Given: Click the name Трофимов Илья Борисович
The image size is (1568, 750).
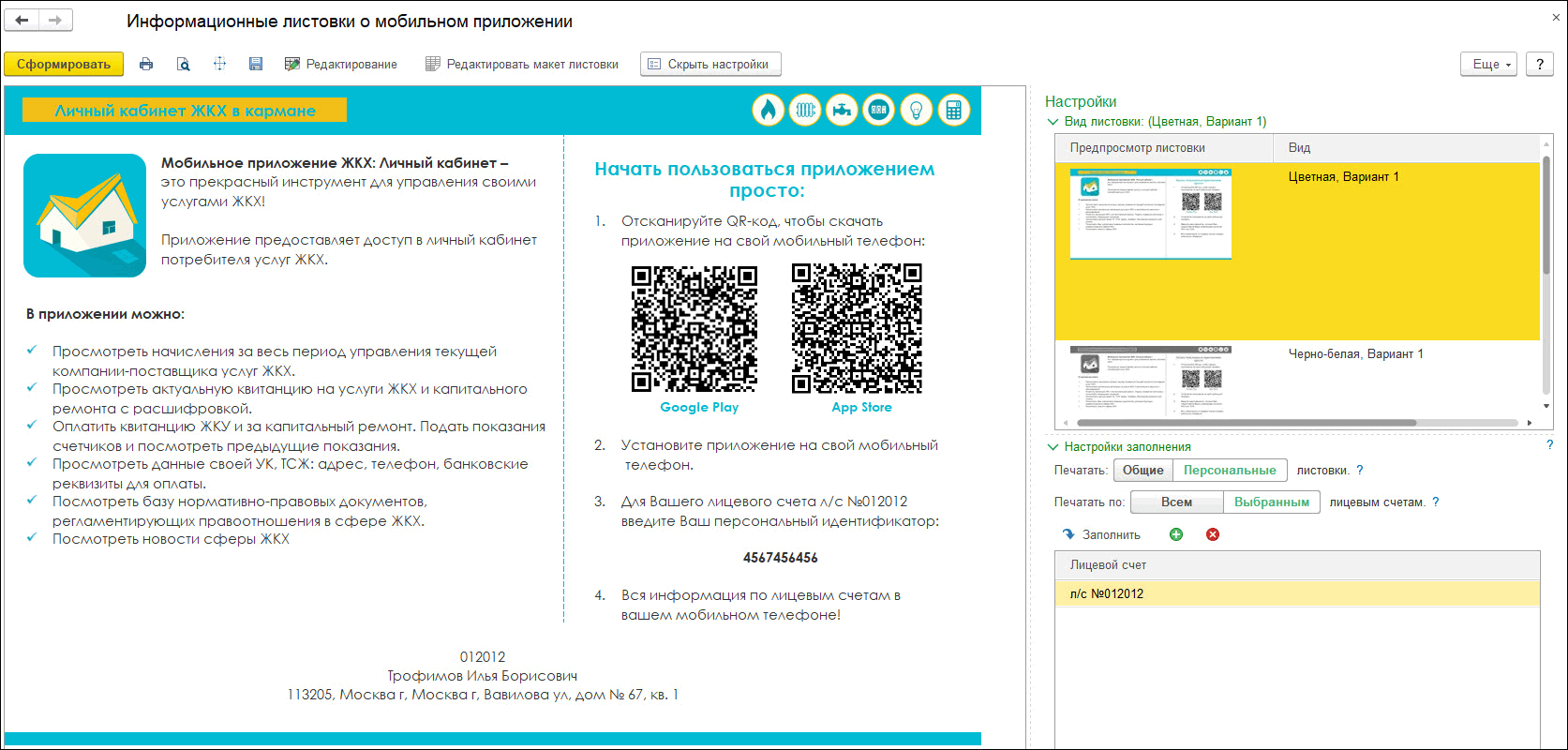Looking at the screenshot, I should pos(482,676).
